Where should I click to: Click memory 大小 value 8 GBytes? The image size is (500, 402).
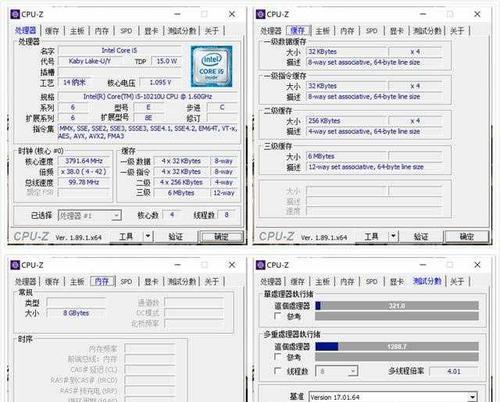click(76, 313)
